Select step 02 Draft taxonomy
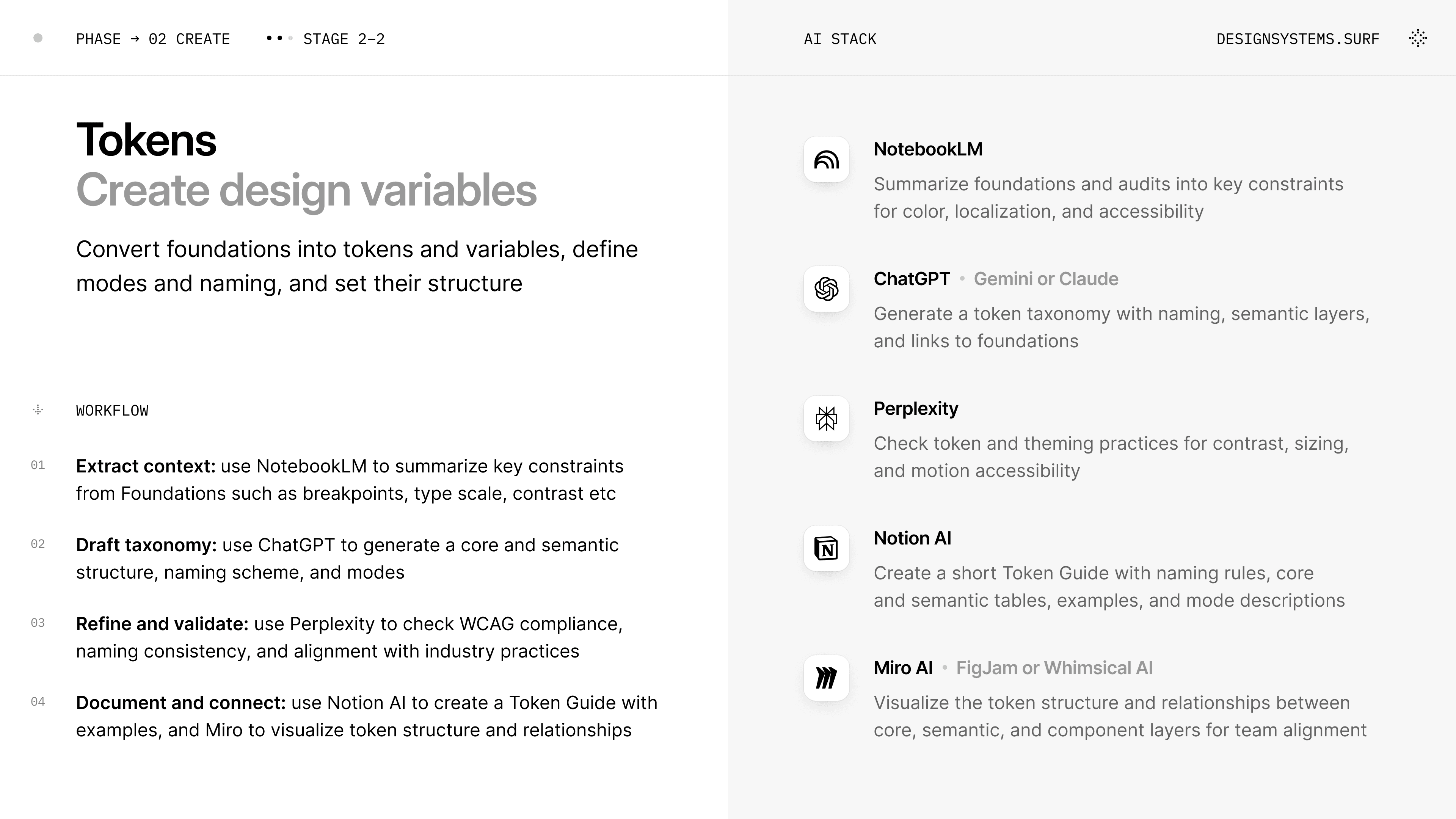This screenshot has height=819, width=1456. pyautogui.click(x=347, y=559)
